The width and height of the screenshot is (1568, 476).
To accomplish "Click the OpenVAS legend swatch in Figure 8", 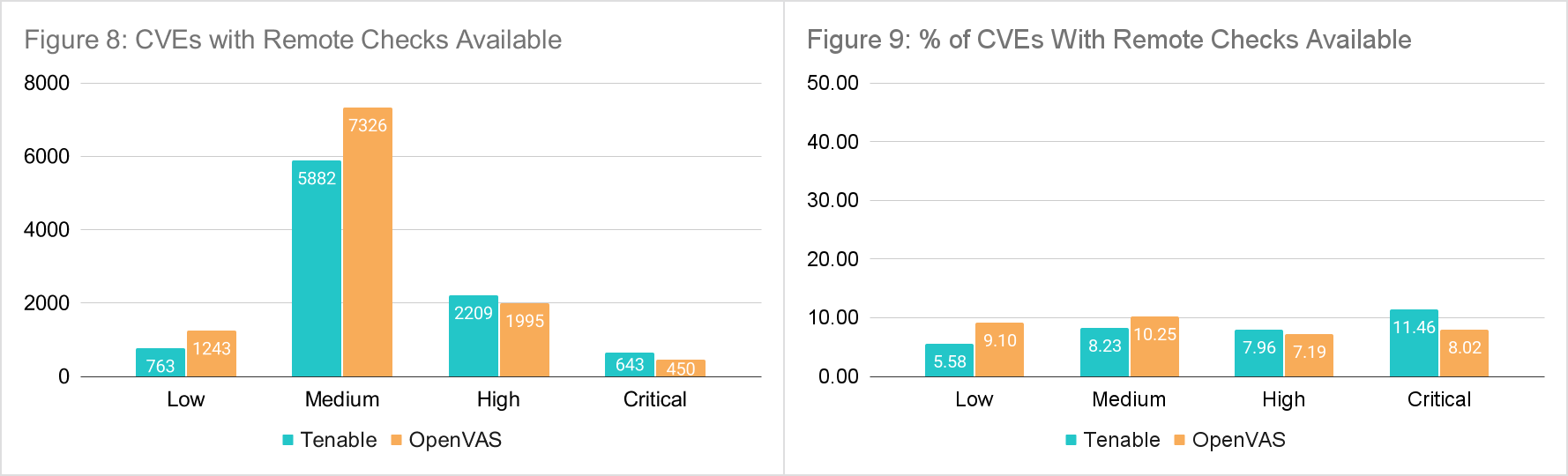I will tap(396, 440).
